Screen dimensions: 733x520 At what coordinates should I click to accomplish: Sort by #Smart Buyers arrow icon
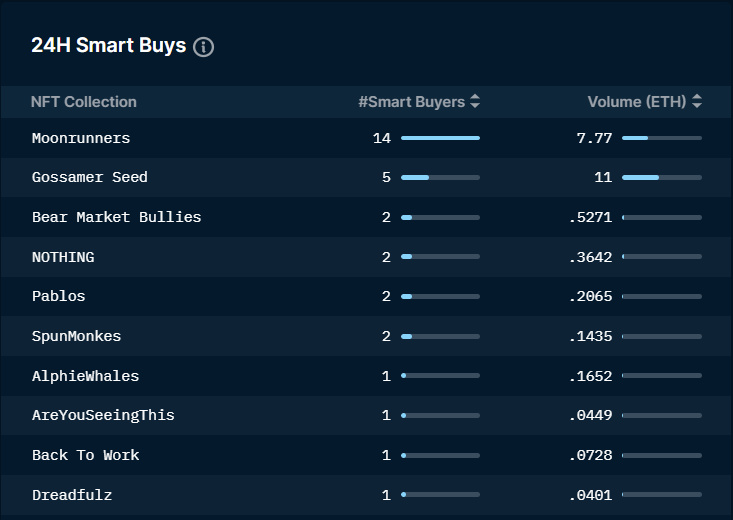coord(475,101)
